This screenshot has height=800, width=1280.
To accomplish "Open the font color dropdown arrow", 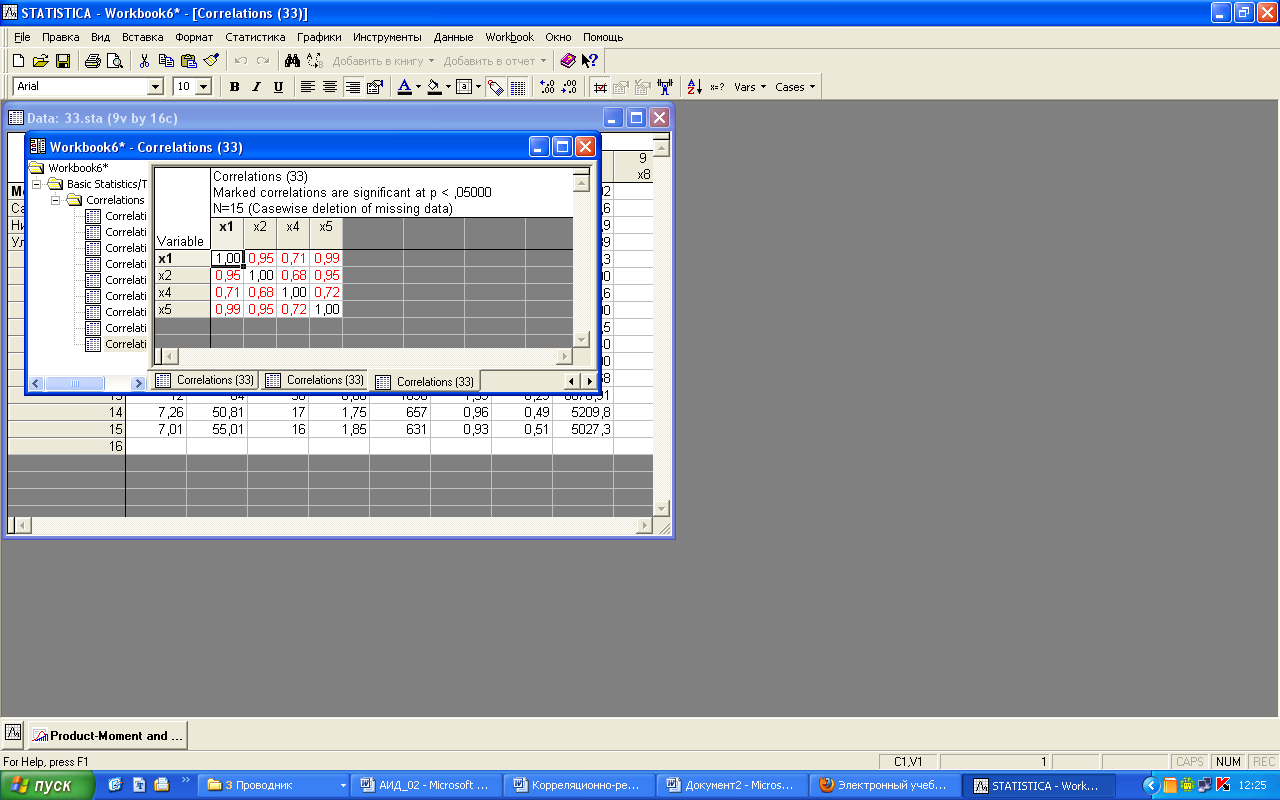I will coord(418,87).
